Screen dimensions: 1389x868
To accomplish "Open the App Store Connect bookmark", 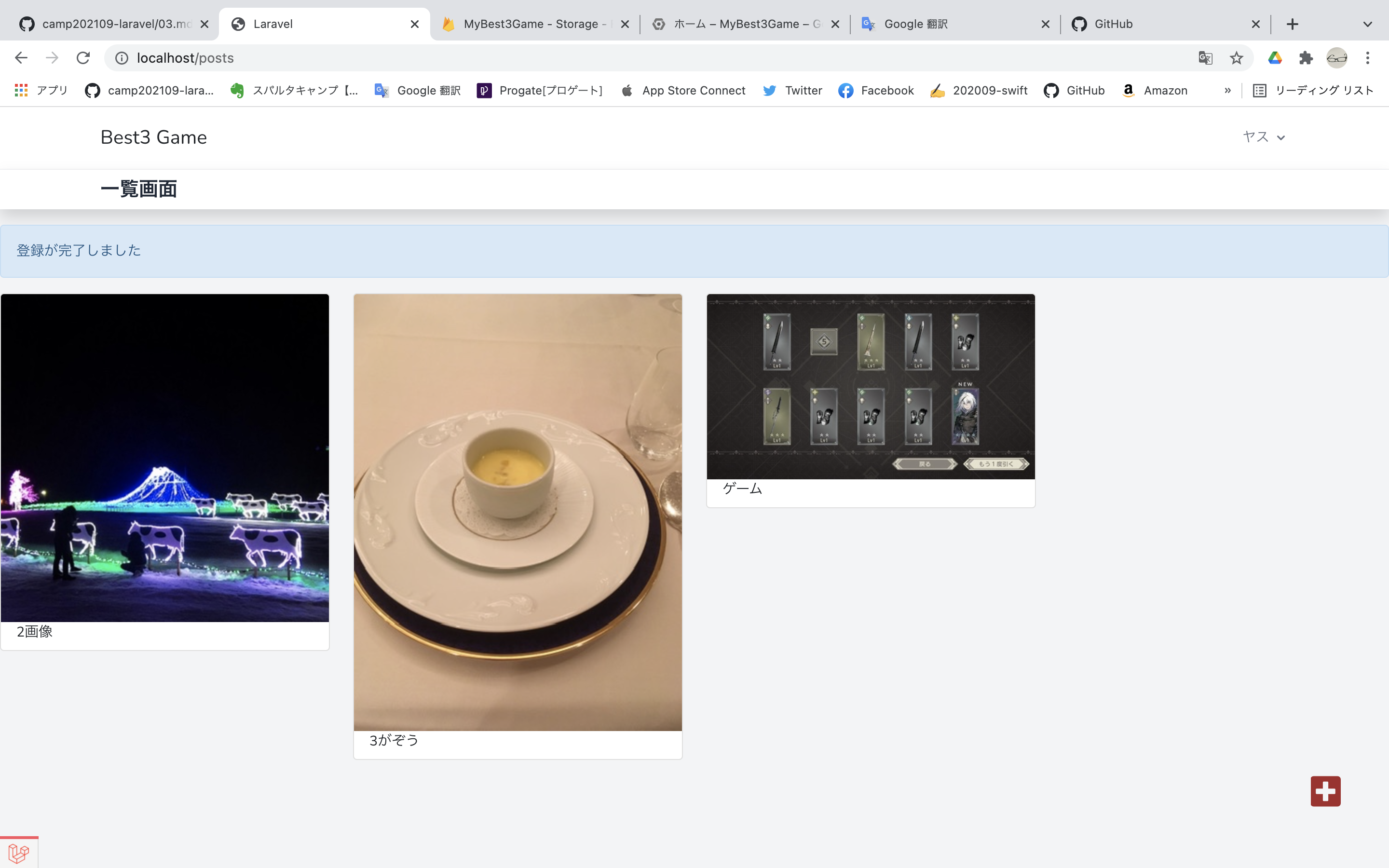I will 683,90.
